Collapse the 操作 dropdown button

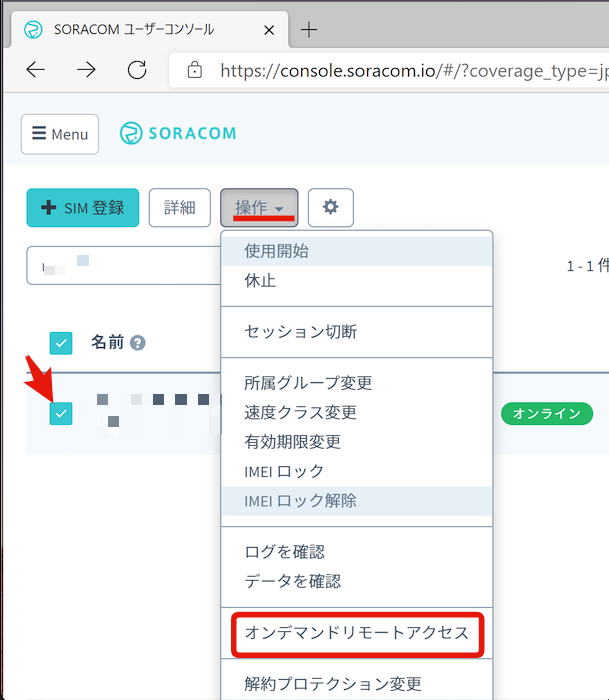[259, 207]
